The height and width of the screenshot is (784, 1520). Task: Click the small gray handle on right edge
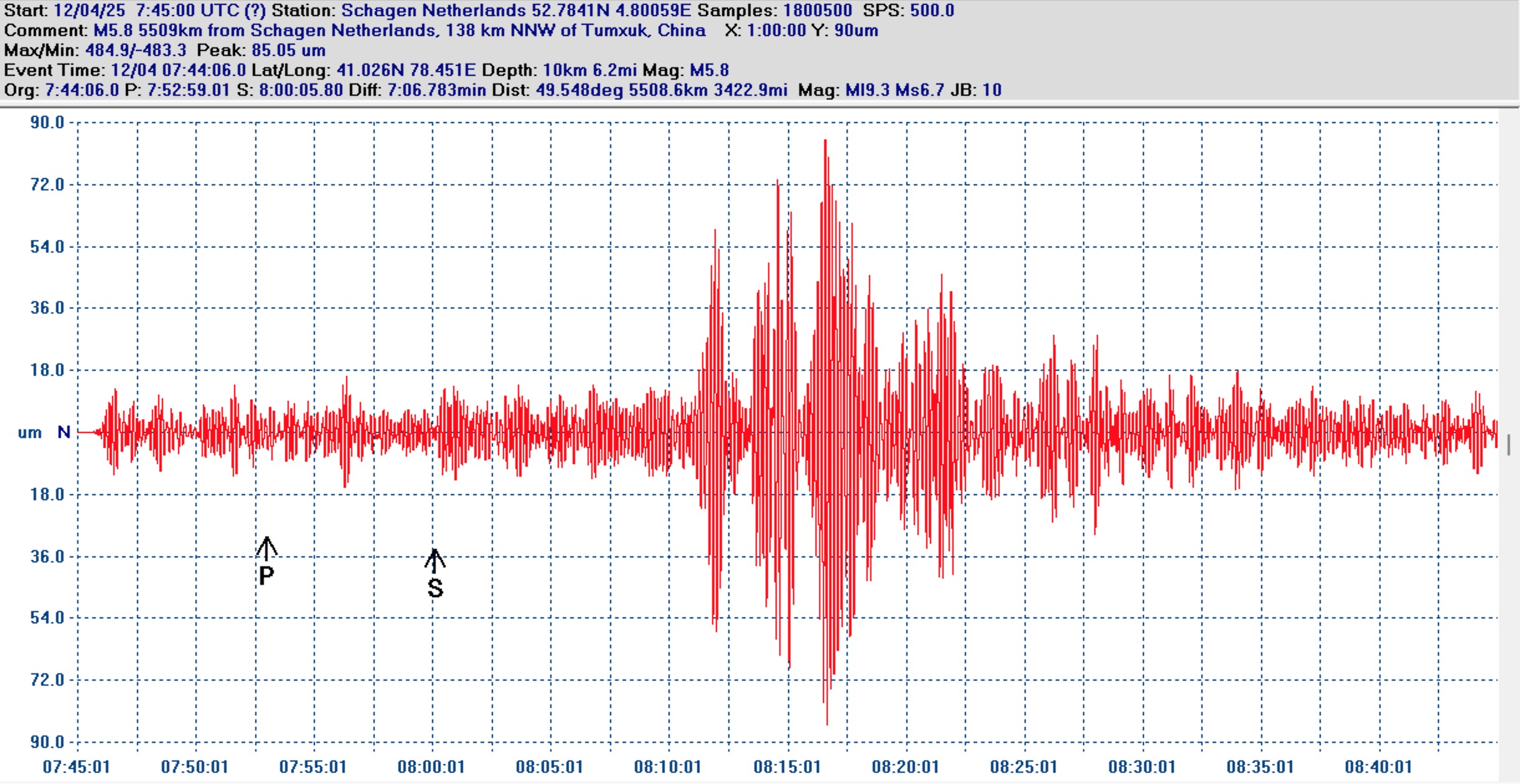pyautogui.click(x=1509, y=445)
